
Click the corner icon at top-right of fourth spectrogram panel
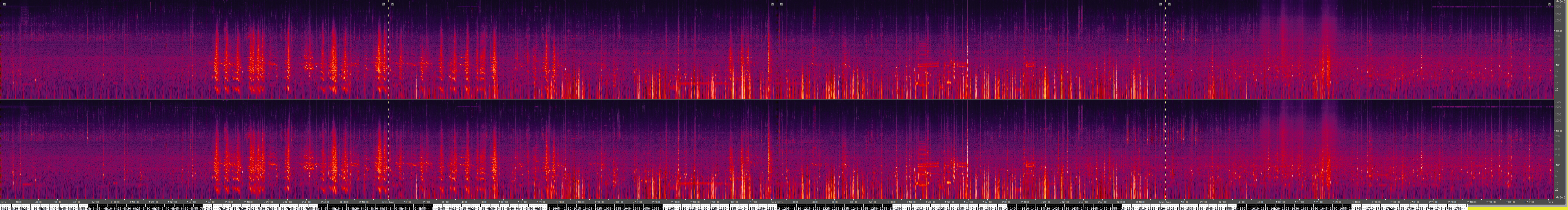click(x=1549, y=4)
